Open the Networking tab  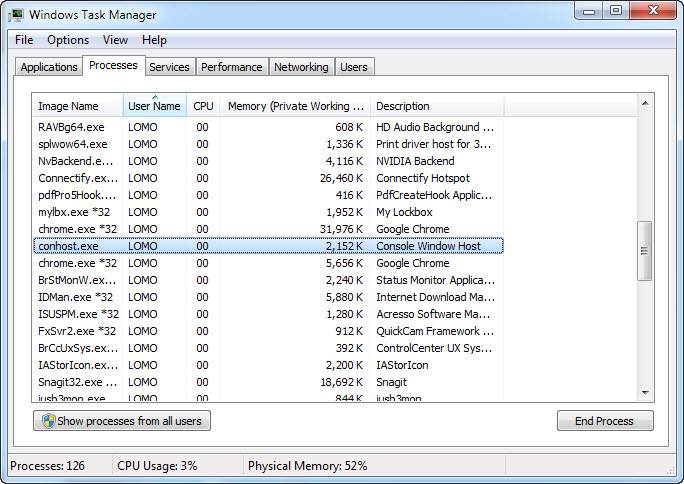301,67
